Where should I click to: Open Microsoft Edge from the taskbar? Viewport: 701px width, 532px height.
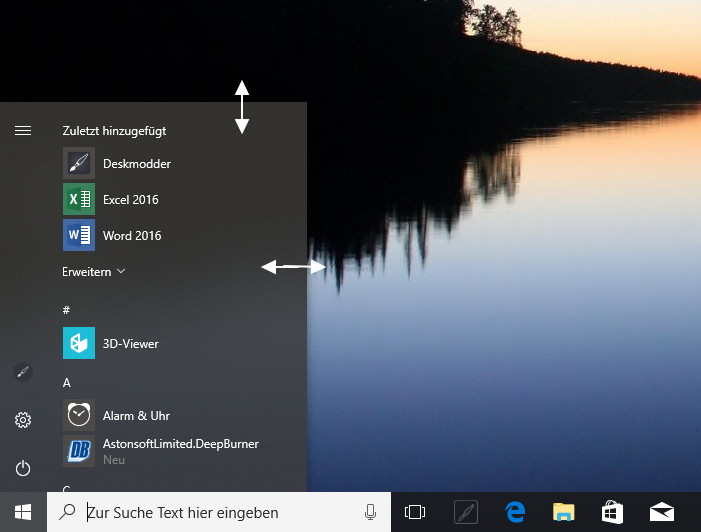point(516,512)
